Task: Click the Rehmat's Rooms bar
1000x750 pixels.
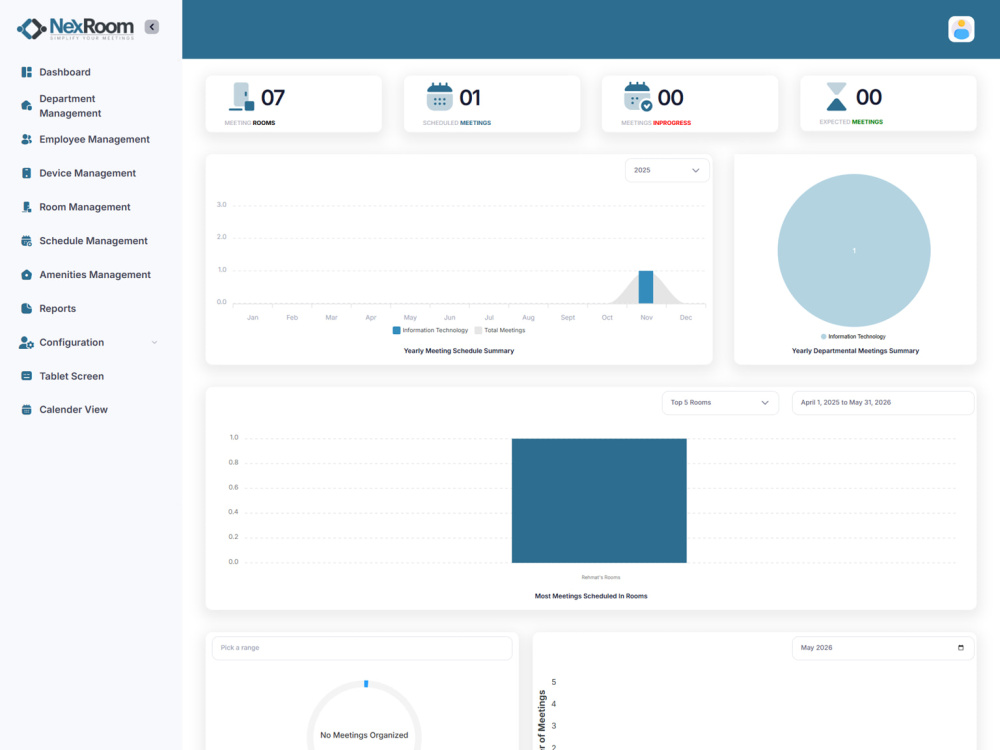Action: [x=599, y=501]
